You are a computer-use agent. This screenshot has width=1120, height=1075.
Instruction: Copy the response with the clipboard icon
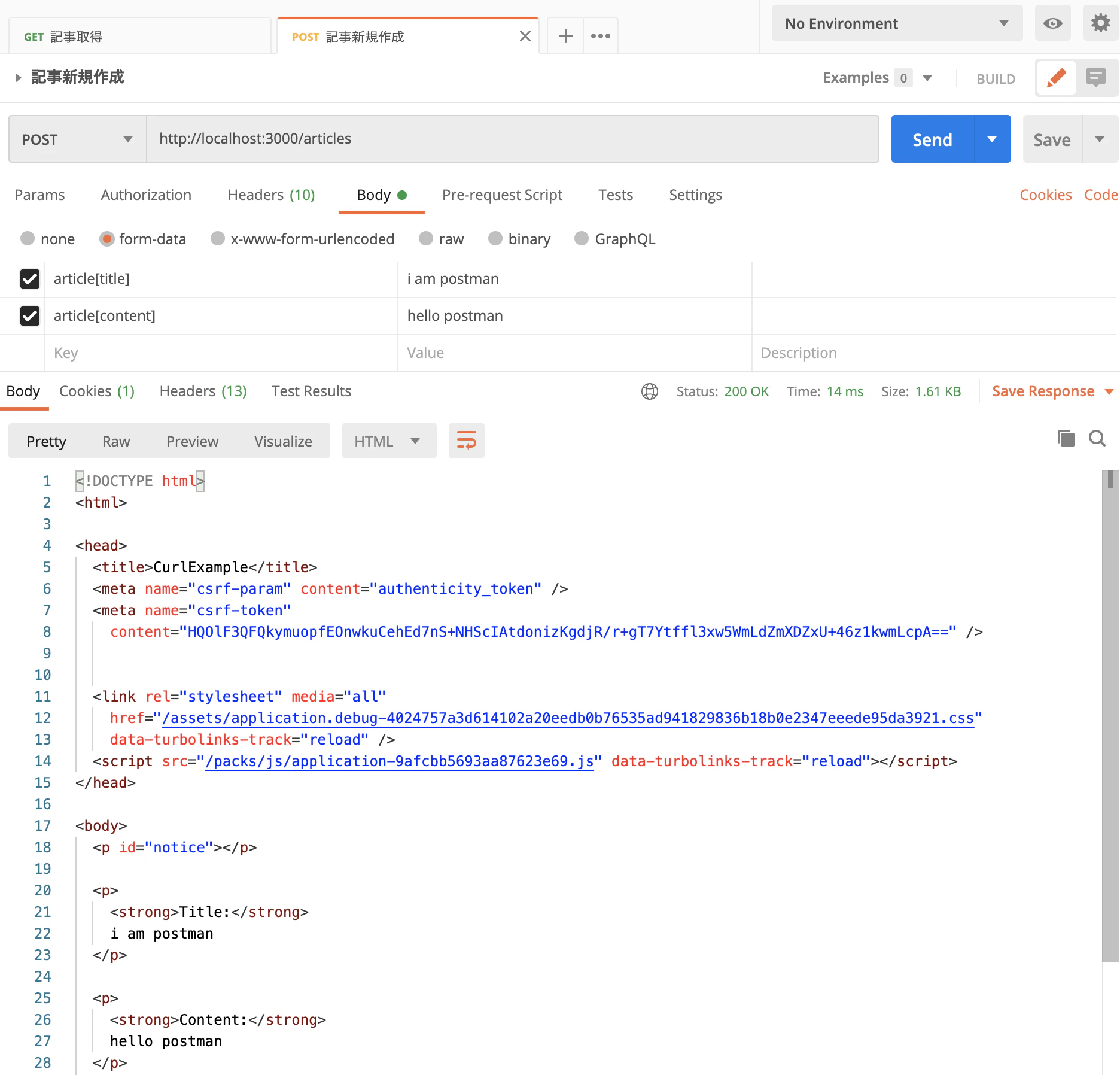click(x=1066, y=438)
